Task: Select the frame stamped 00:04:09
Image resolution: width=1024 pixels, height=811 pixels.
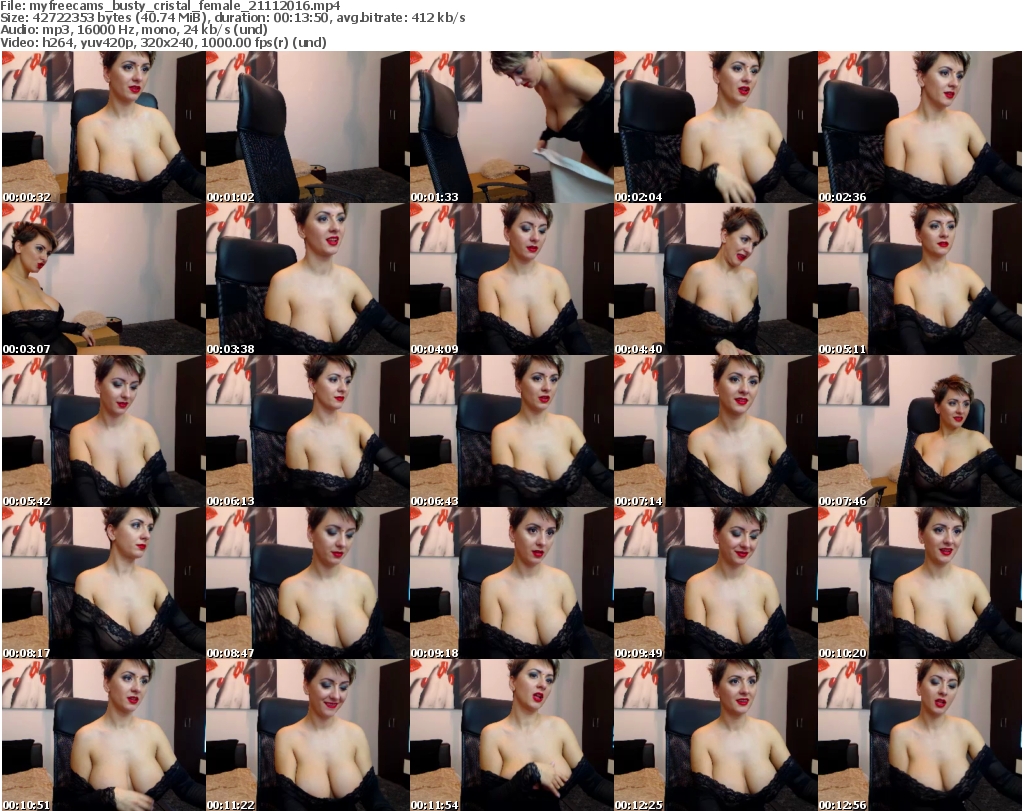Action: (x=511, y=279)
